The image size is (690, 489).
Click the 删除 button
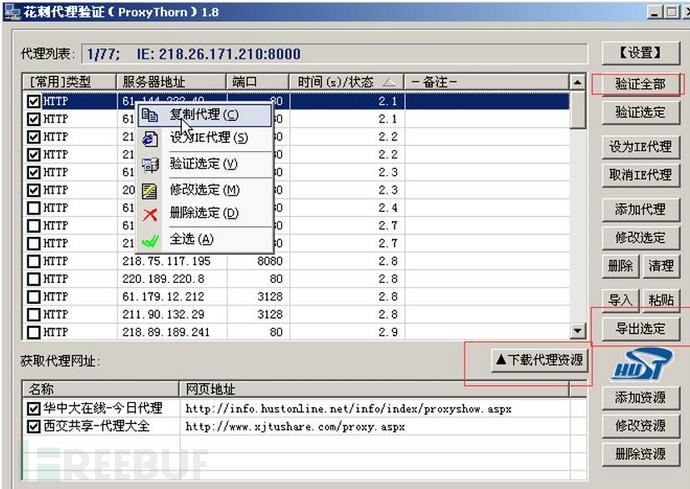[620, 266]
